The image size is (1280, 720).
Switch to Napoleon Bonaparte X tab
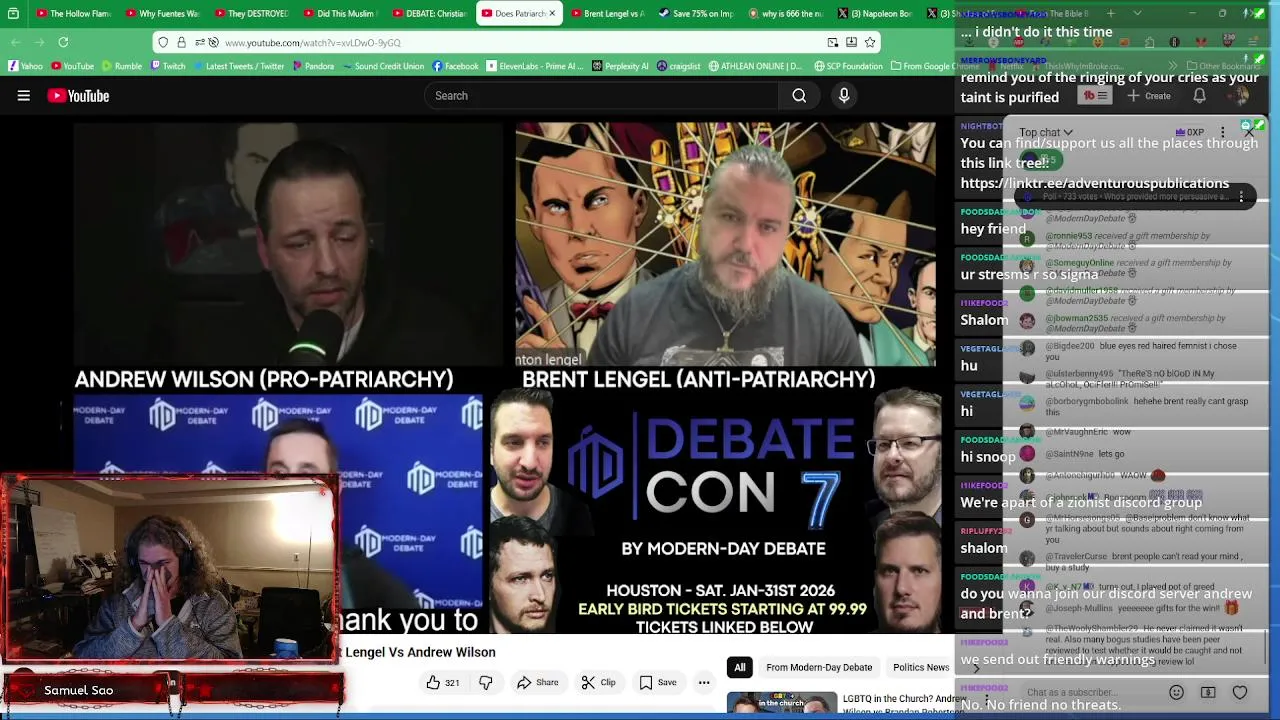(x=873, y=14)
